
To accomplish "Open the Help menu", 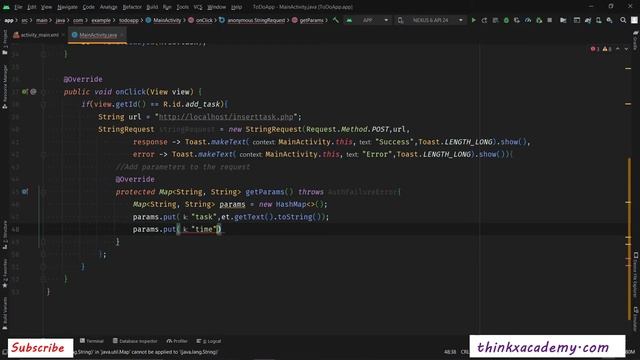I will pos(236,7).
